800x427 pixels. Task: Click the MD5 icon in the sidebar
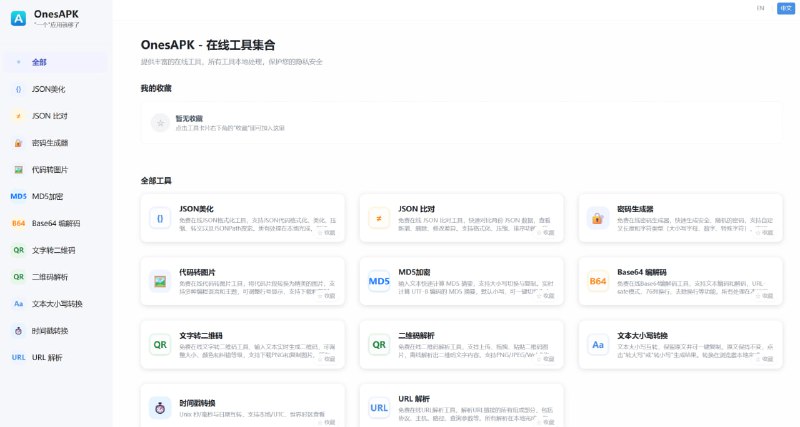pyautogui.click(x=18, y=196)
